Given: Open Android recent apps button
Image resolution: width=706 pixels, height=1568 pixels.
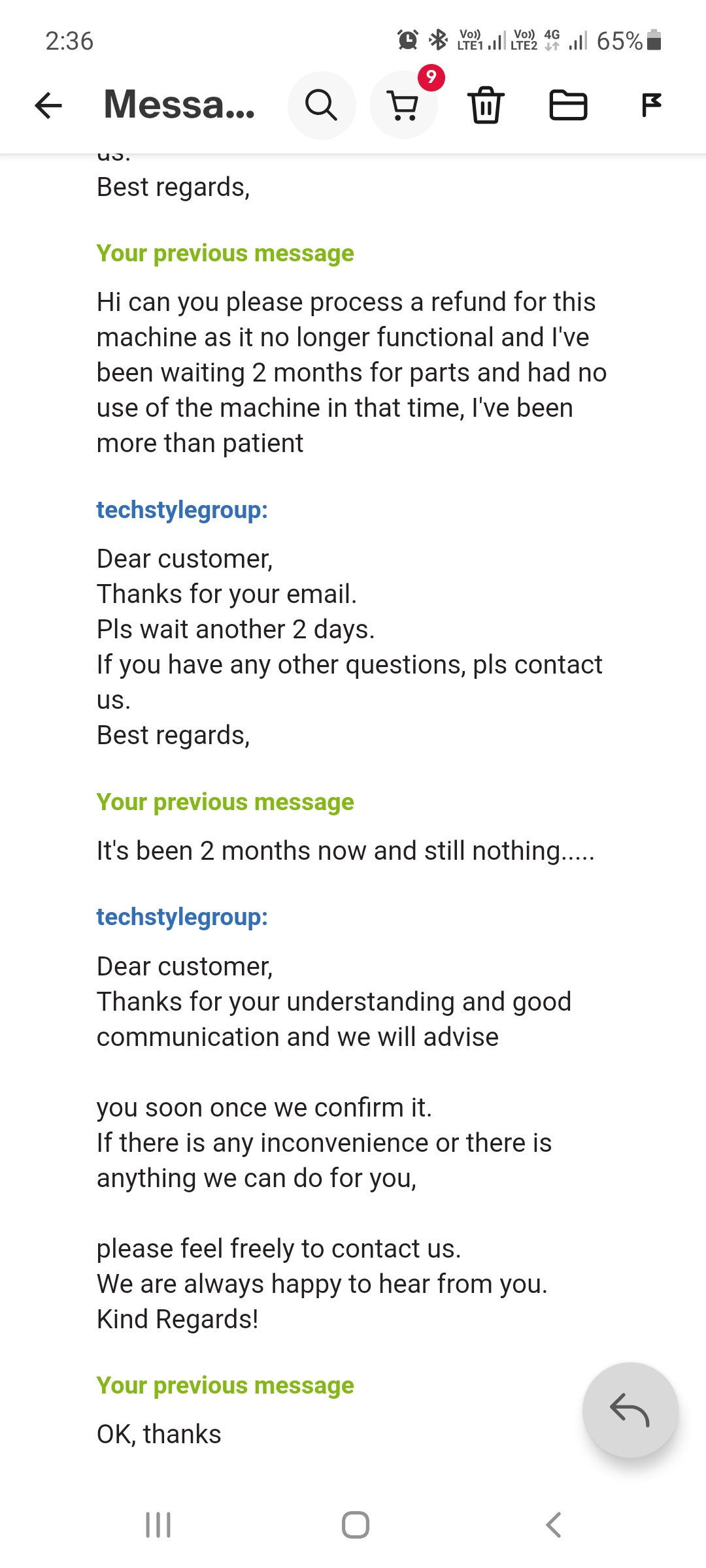Looking at the screenshot, I should [158, 1525].
